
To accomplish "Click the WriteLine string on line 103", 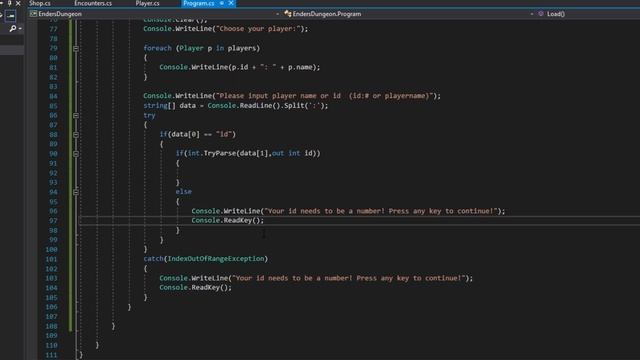I will [348, 278].
